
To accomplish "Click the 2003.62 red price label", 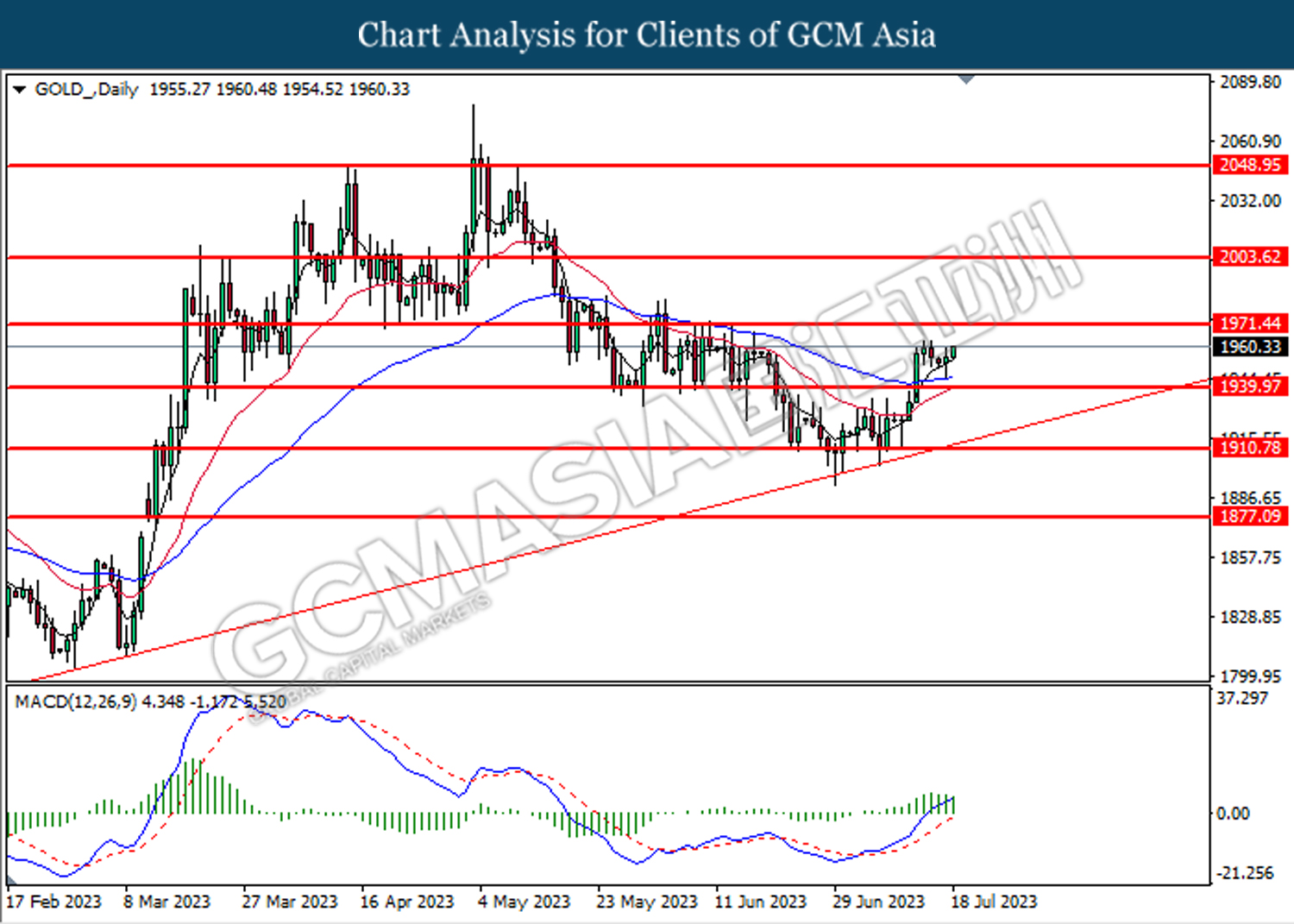I will click(1251, 256).
